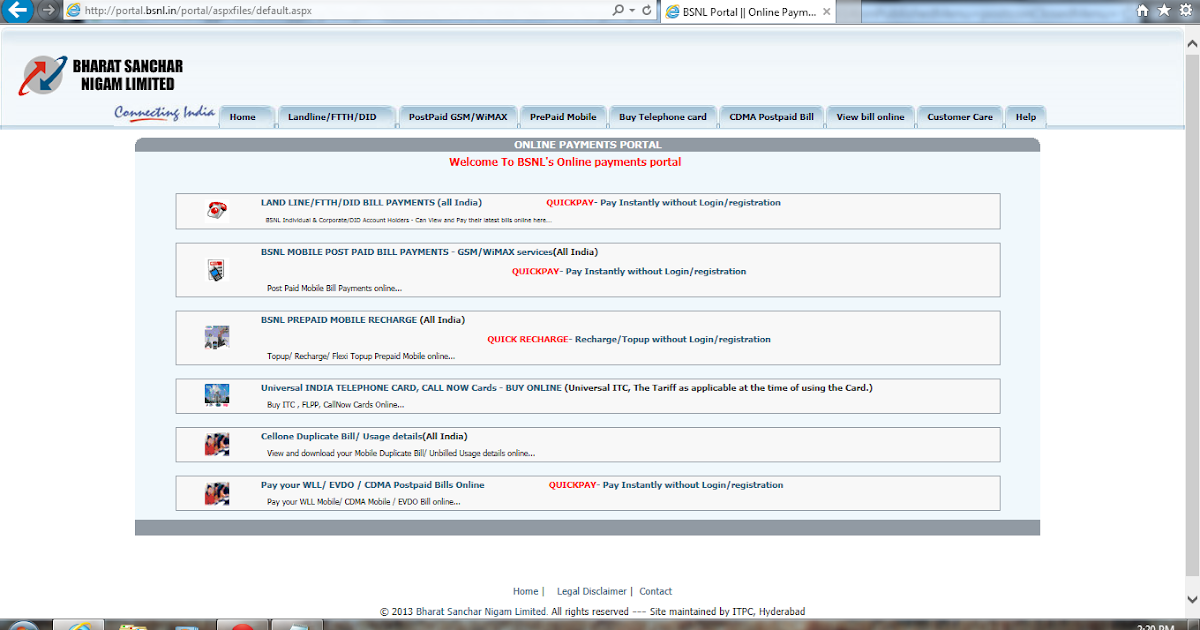This screenshot has width=1200, height=630.
Task: Click QUICKPAY for WLL/EVDO/CDMA postpaid bills
Action: coord(572,485)
